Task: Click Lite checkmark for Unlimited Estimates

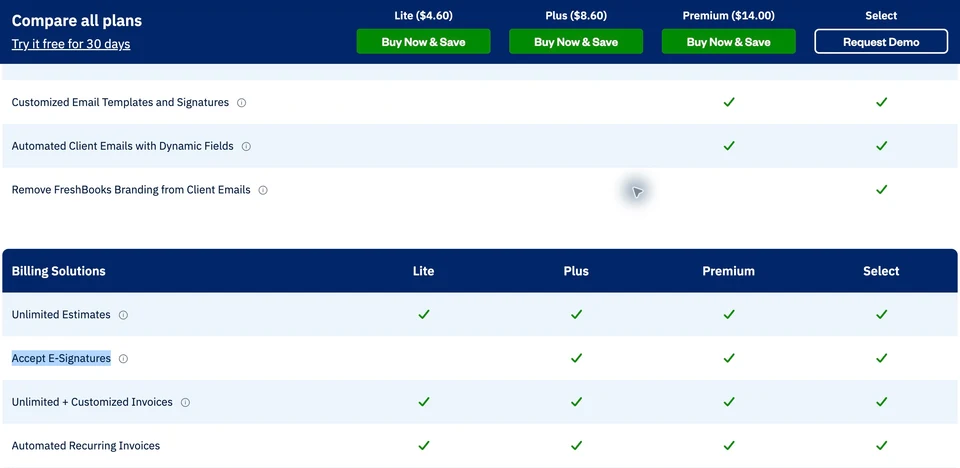Action: [424, 314]
